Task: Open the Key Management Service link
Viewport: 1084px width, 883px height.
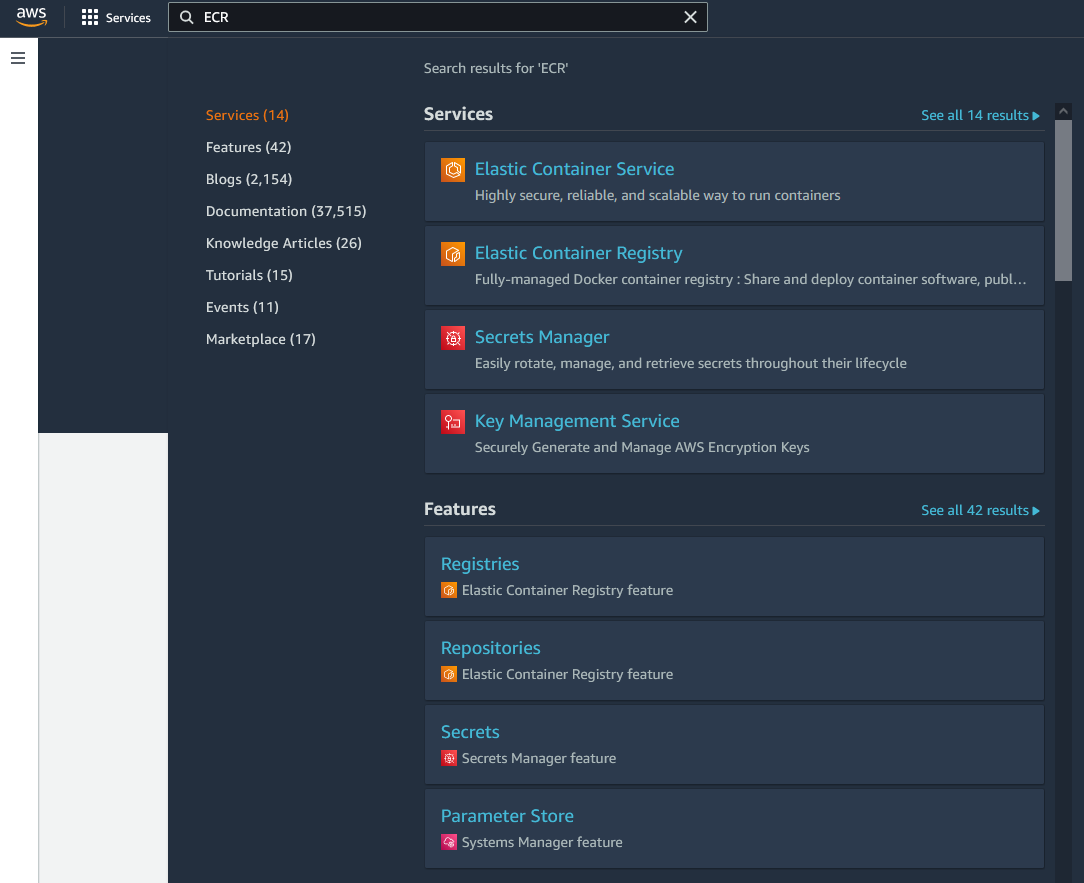Action: [577, 421]
